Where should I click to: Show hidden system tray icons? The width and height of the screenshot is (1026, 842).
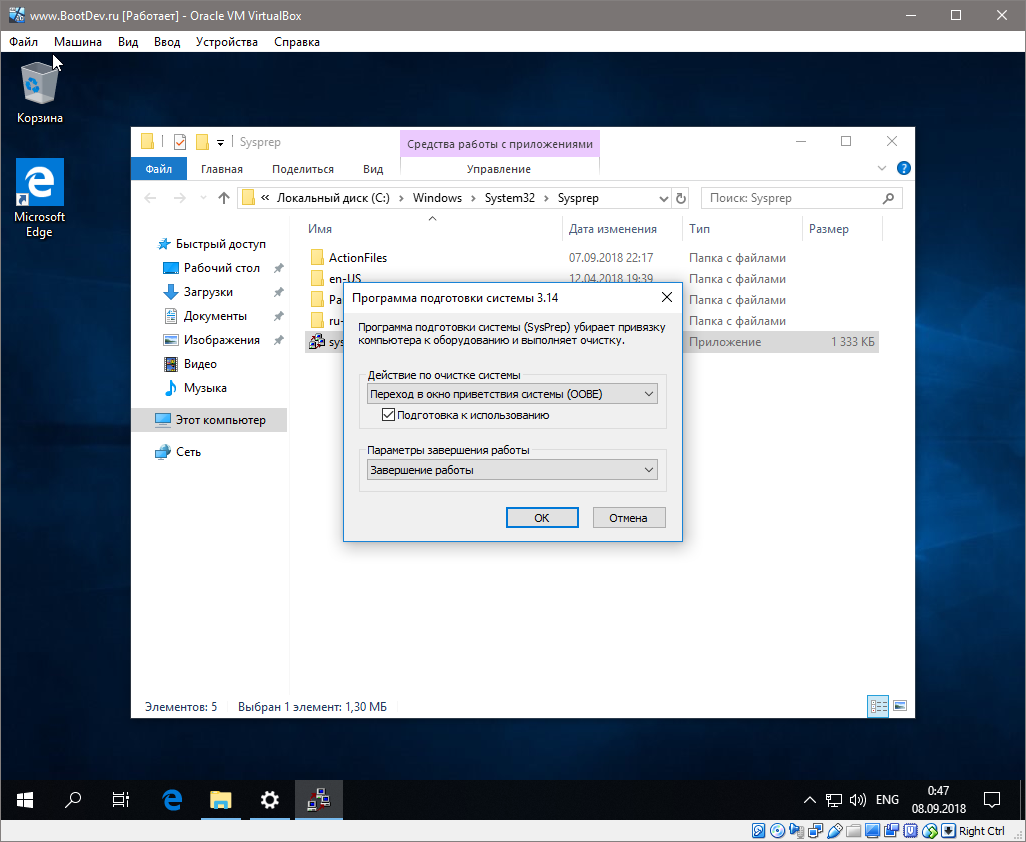pos(809,799)
